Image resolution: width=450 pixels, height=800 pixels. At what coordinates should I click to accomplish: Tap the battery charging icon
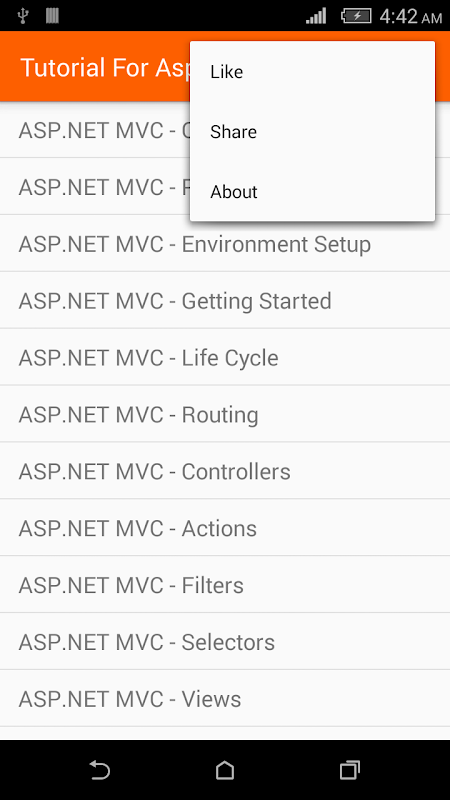pyautogui.click(x=356, y=16)
